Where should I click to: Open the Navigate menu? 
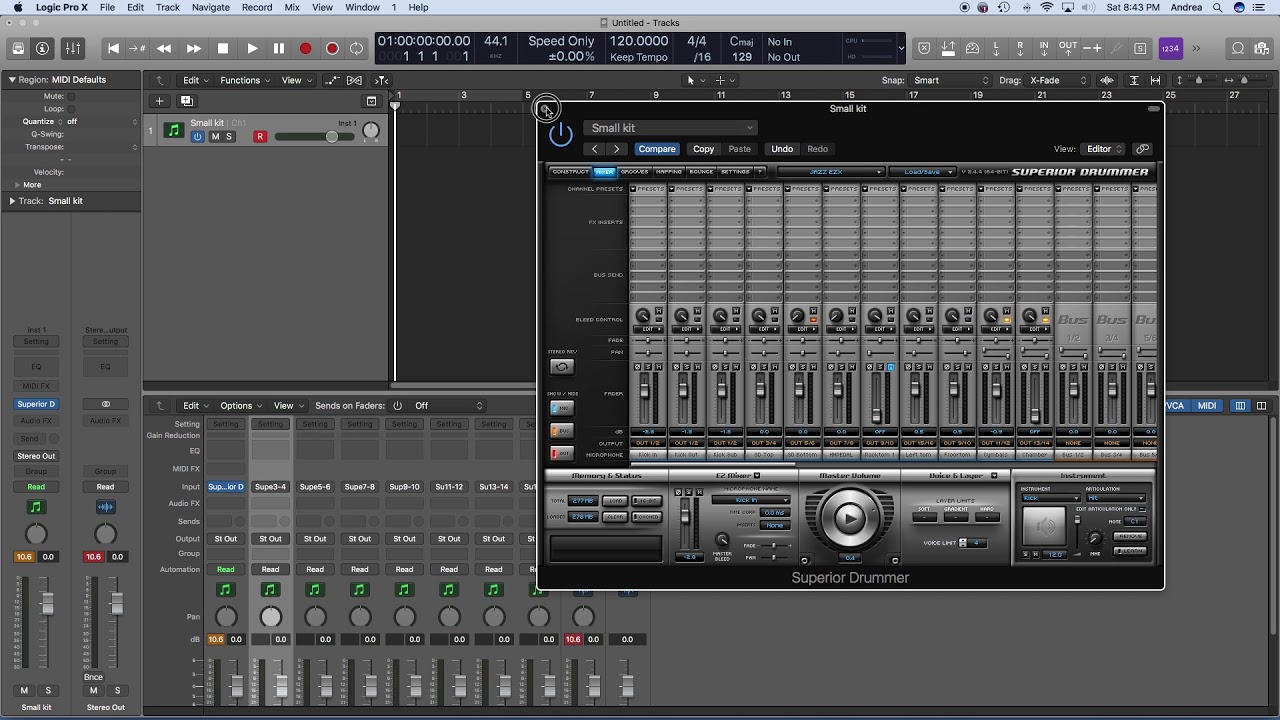(x=210, y=7)
